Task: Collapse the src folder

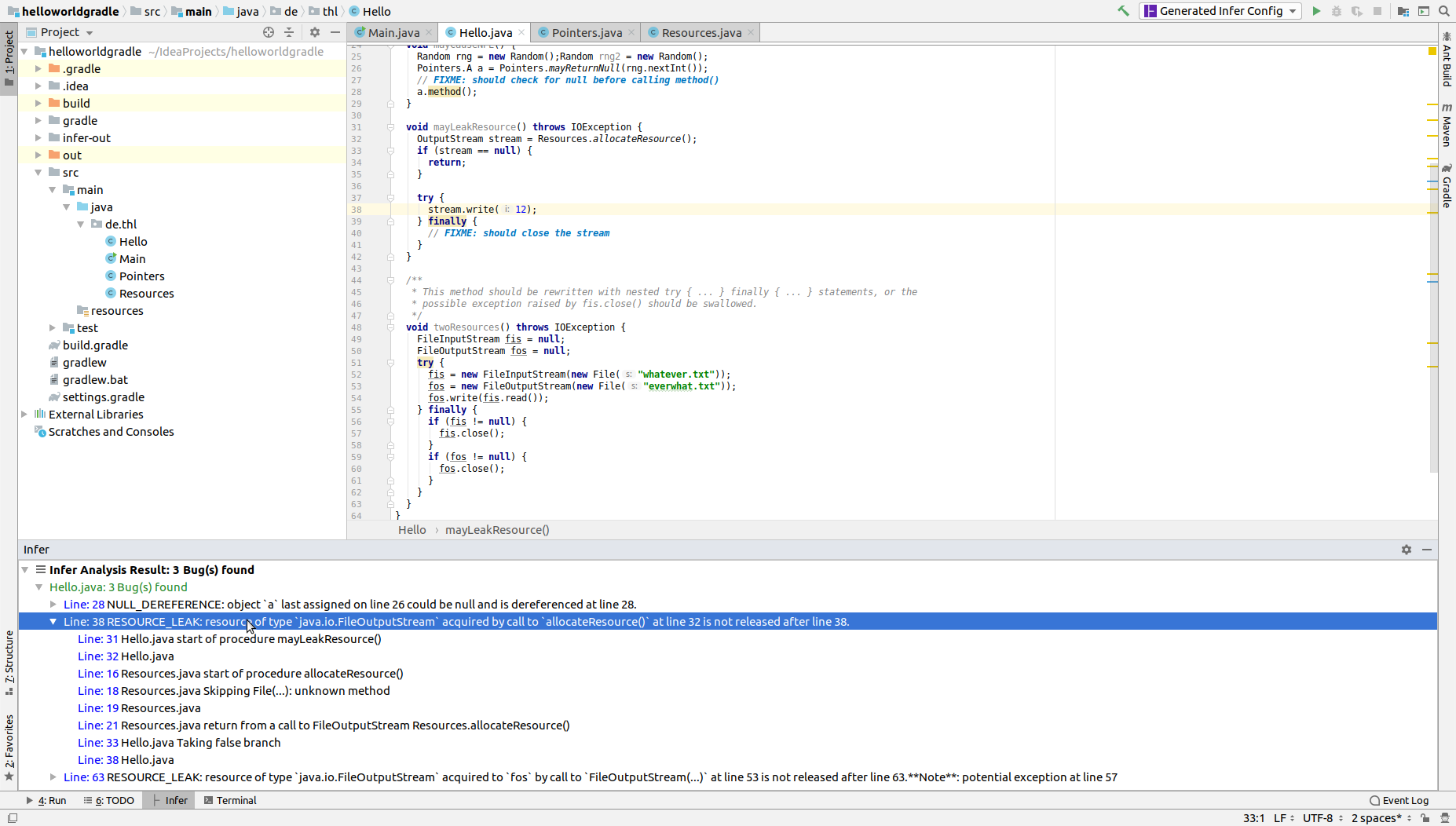Action: click(x=38, y=173)
